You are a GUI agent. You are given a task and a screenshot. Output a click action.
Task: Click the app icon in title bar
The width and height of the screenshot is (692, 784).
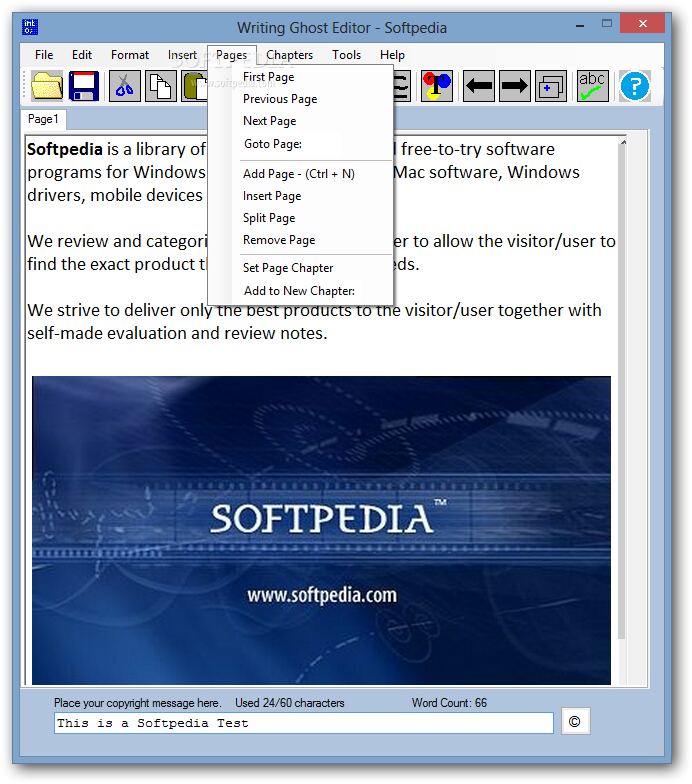click(x=30, y=27)
